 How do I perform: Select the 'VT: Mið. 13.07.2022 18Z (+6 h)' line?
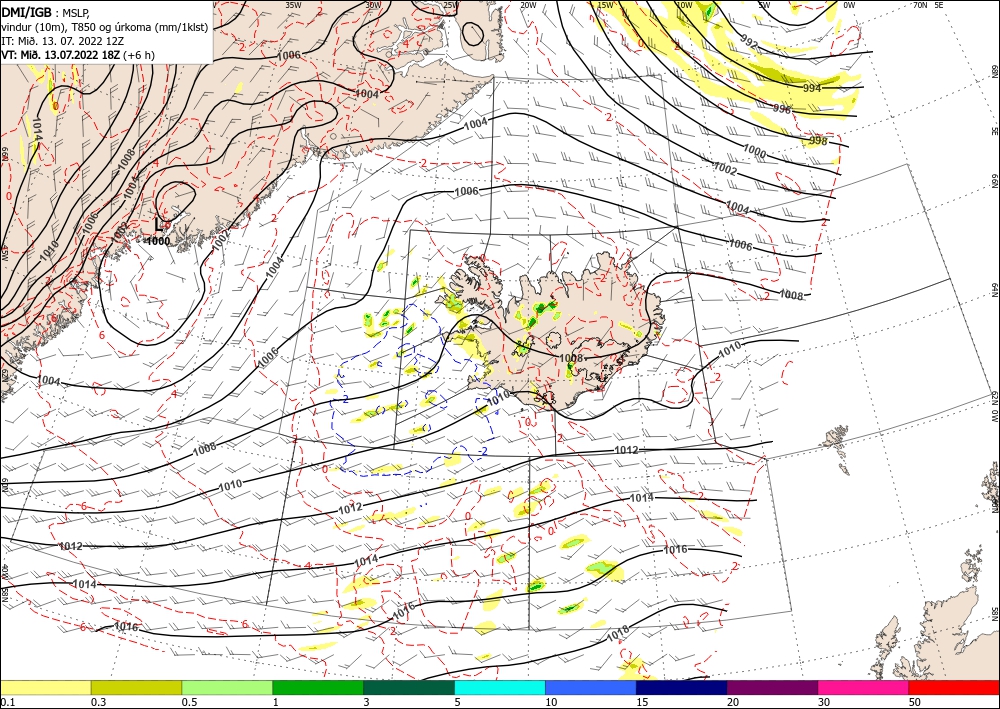78,54
